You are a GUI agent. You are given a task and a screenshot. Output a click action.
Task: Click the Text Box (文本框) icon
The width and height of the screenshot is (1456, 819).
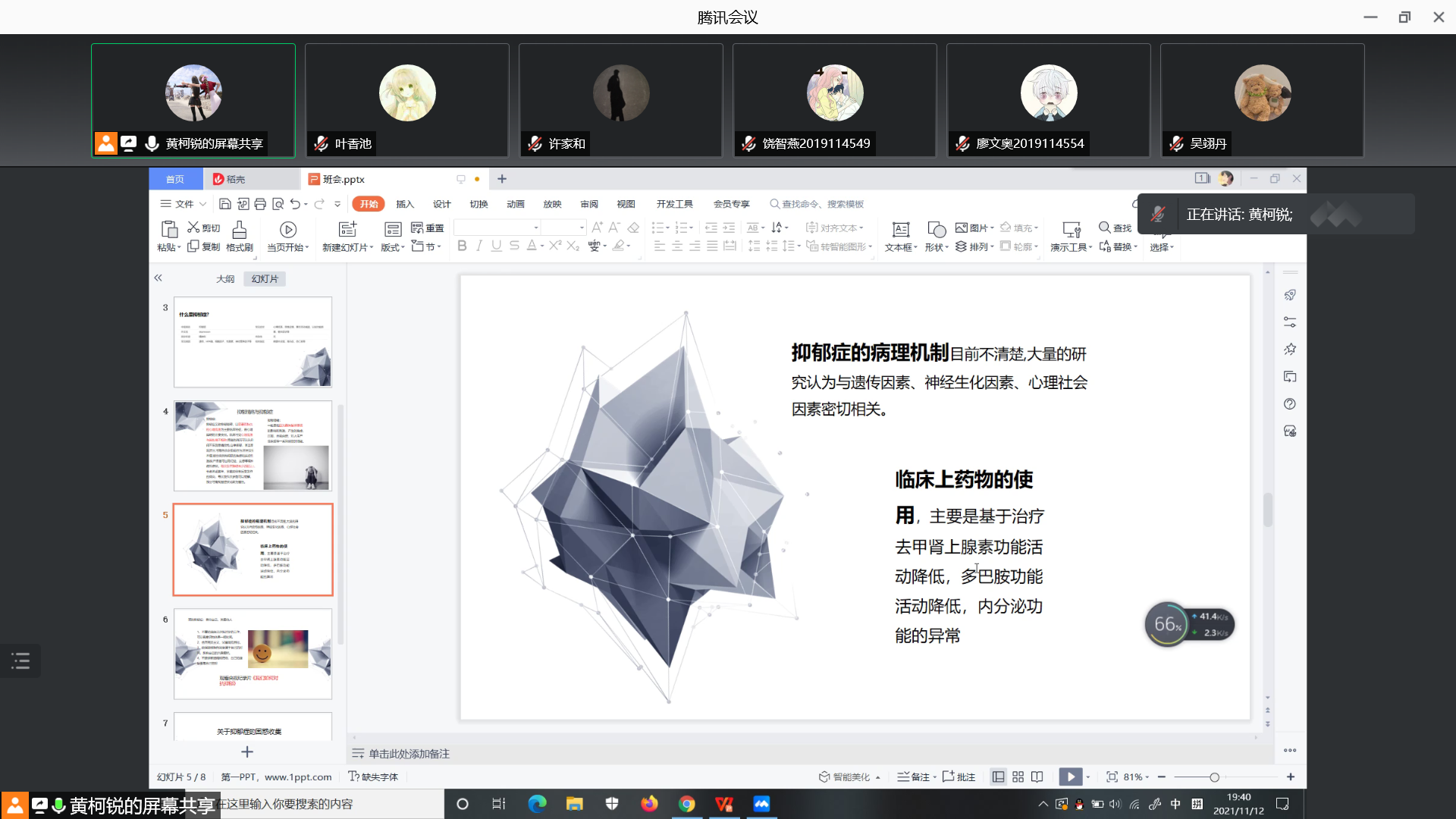point(900,230)
